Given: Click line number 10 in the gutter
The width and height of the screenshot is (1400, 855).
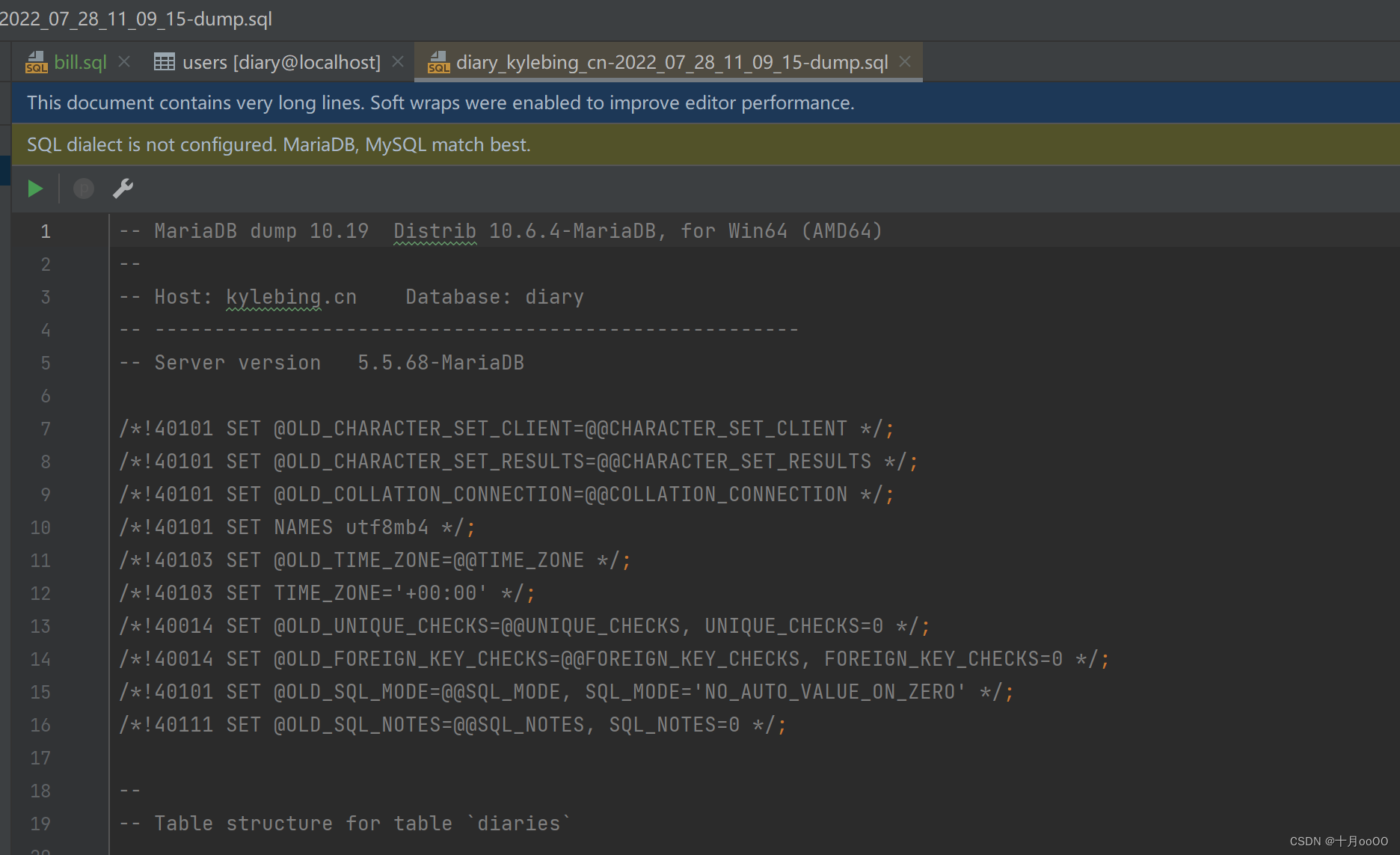Looking at the screenshot, I should coord(40,527).
